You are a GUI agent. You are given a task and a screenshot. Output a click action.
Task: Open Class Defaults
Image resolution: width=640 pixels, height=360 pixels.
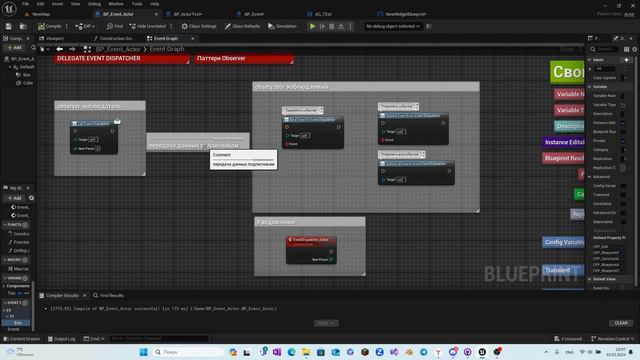point(242,26)
